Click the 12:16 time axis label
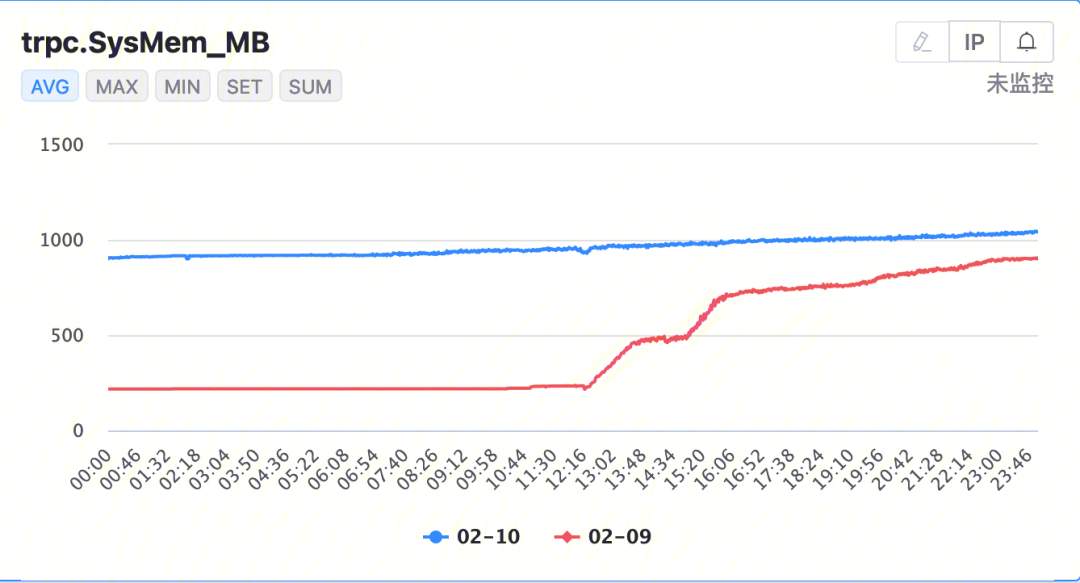This screenshot has width=1080, height=583. (565, 469)
